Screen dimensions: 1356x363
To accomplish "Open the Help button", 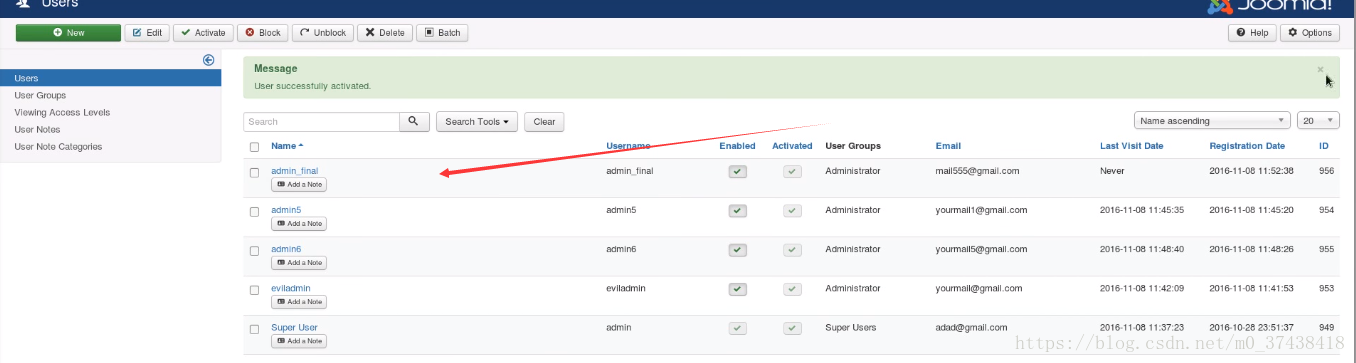I will pyautogui.click(x=1252, y=33).
